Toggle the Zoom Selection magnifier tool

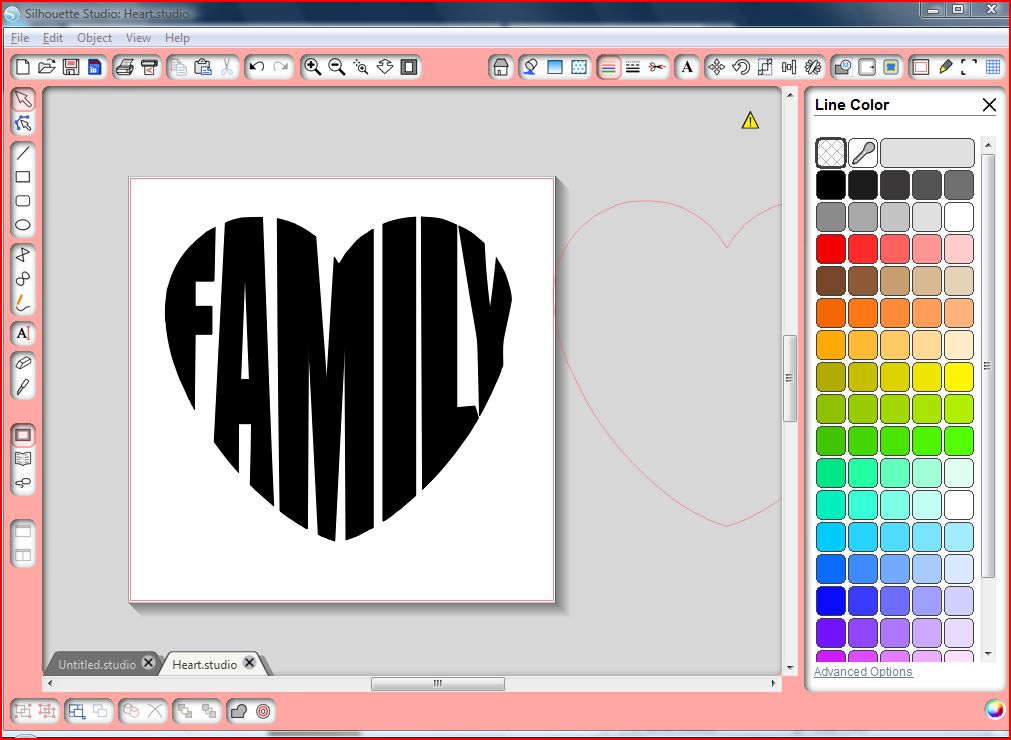point(363,67)
